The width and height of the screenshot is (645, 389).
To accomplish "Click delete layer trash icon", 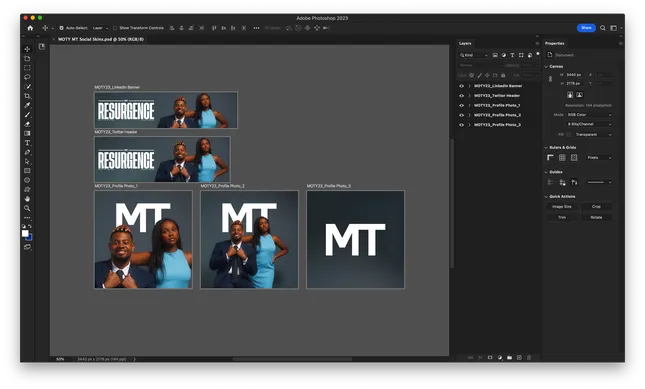I will pyautogui.click(x=529, y=358).
